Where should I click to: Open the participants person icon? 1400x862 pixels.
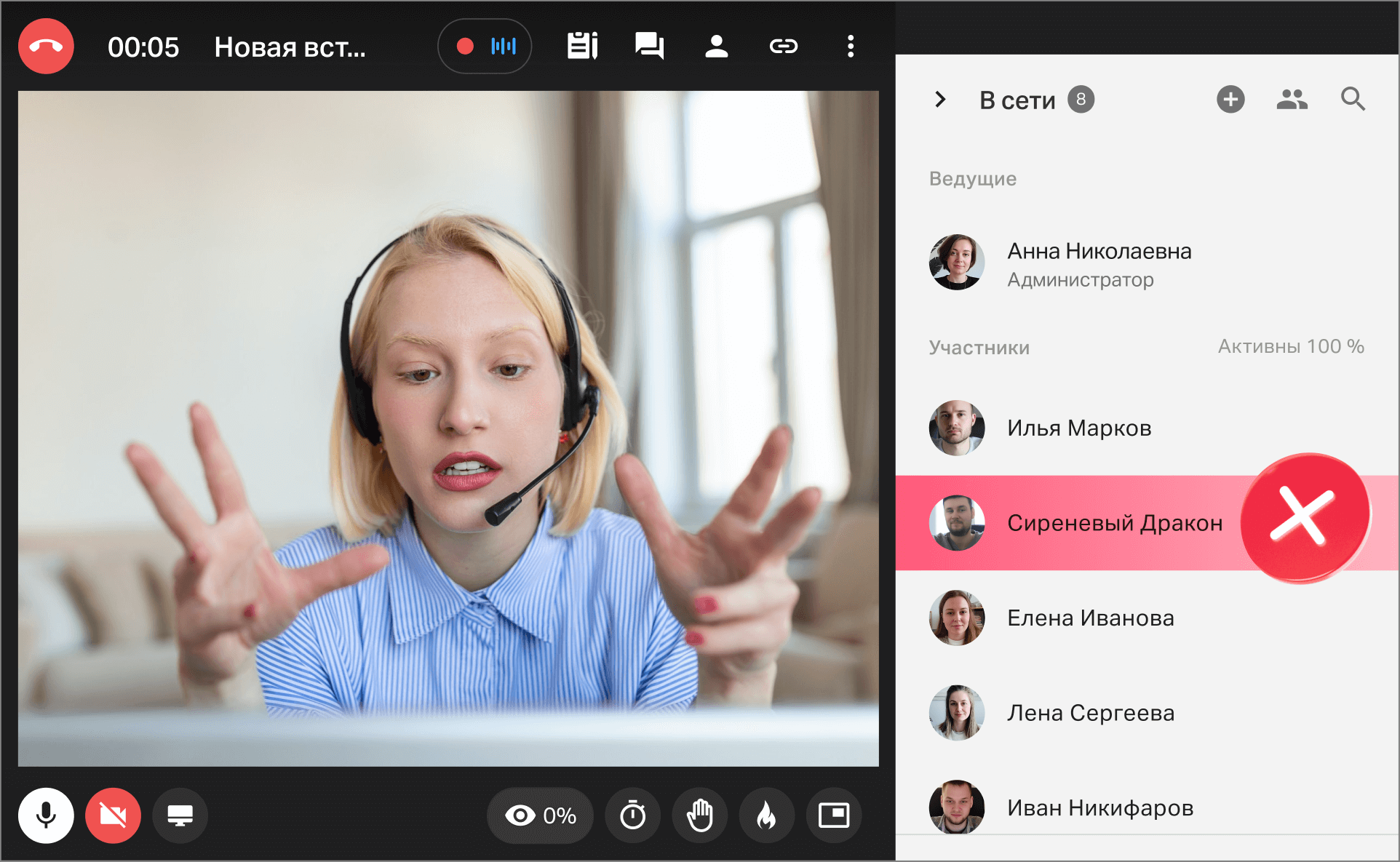pyautogui.click(x=717, y=47)
